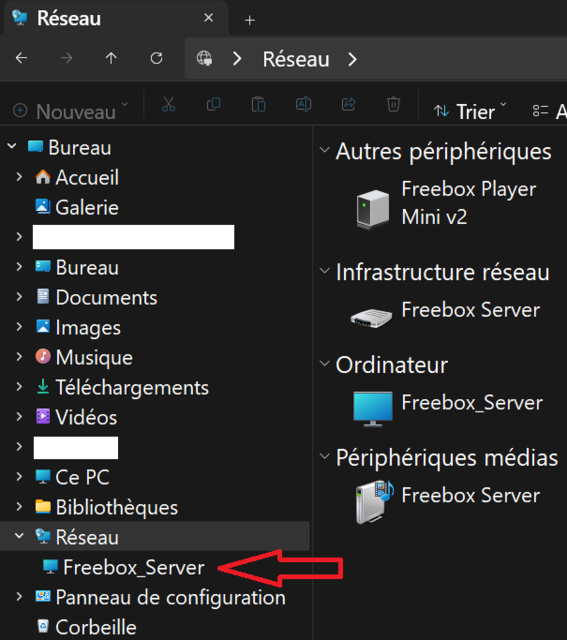The image size is (567, 640).
Task: Close the Réseau tab
Action: tap(209, 18)
